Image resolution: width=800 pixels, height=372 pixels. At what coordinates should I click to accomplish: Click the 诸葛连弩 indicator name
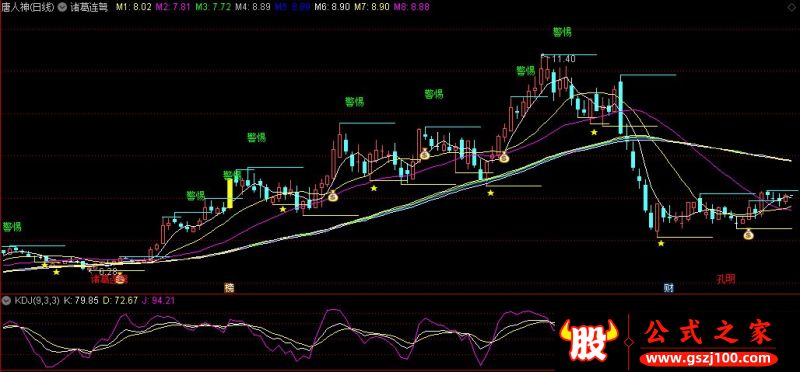pos(89,8)
